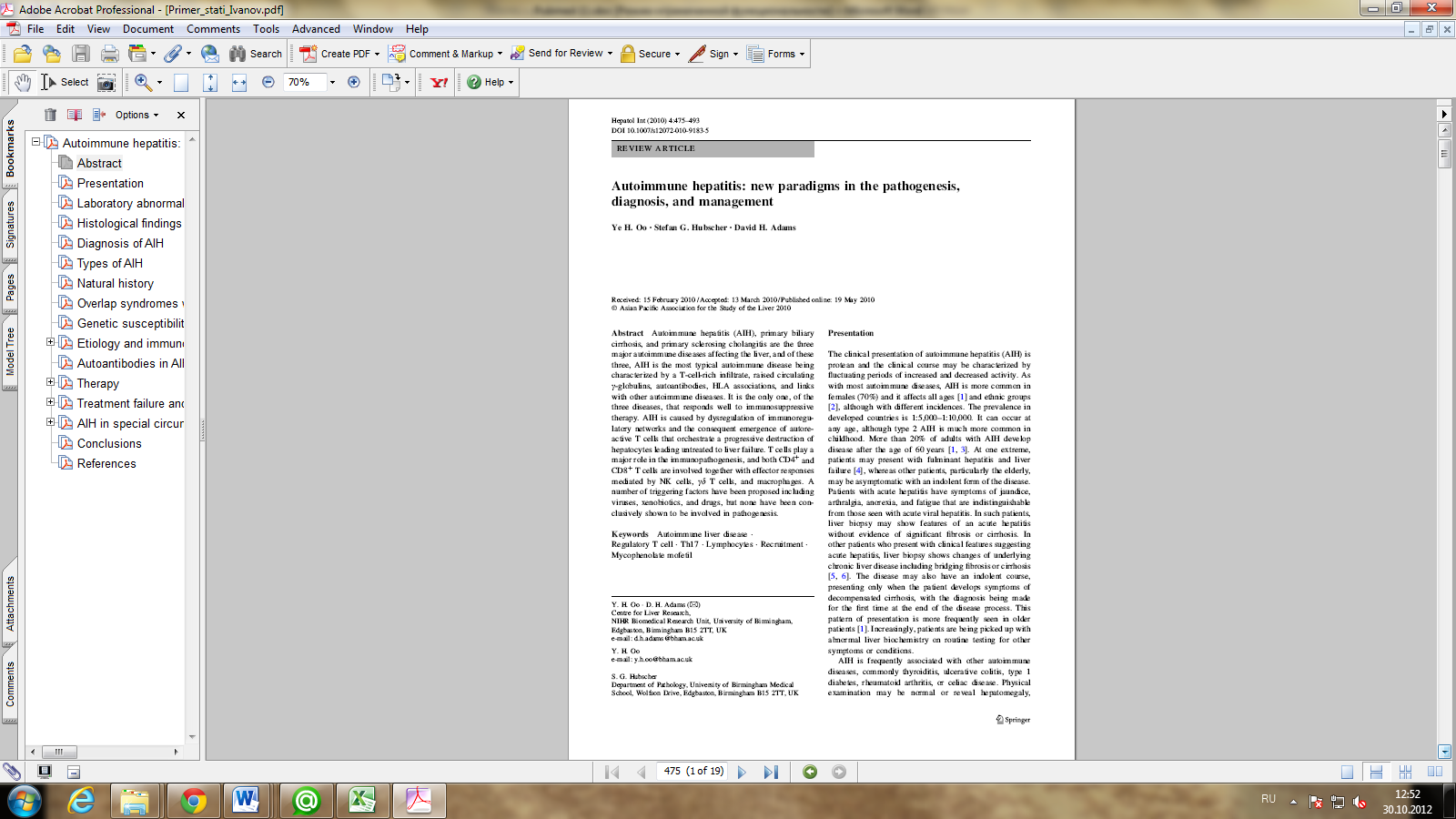Switch to Pages side tab
The width and height of the screenshot is (1456, 819).
pyautogui.click(x=10, y=288)
